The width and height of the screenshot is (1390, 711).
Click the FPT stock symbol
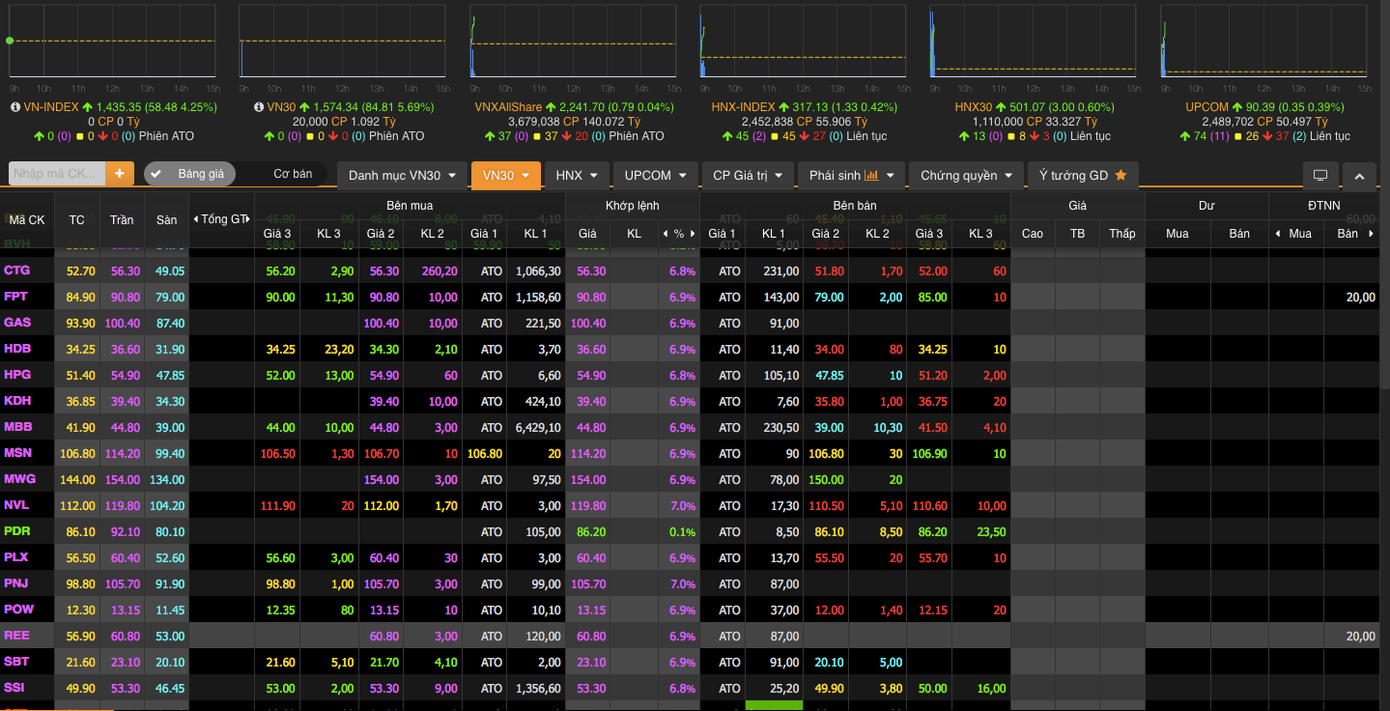tap(16, 297)
